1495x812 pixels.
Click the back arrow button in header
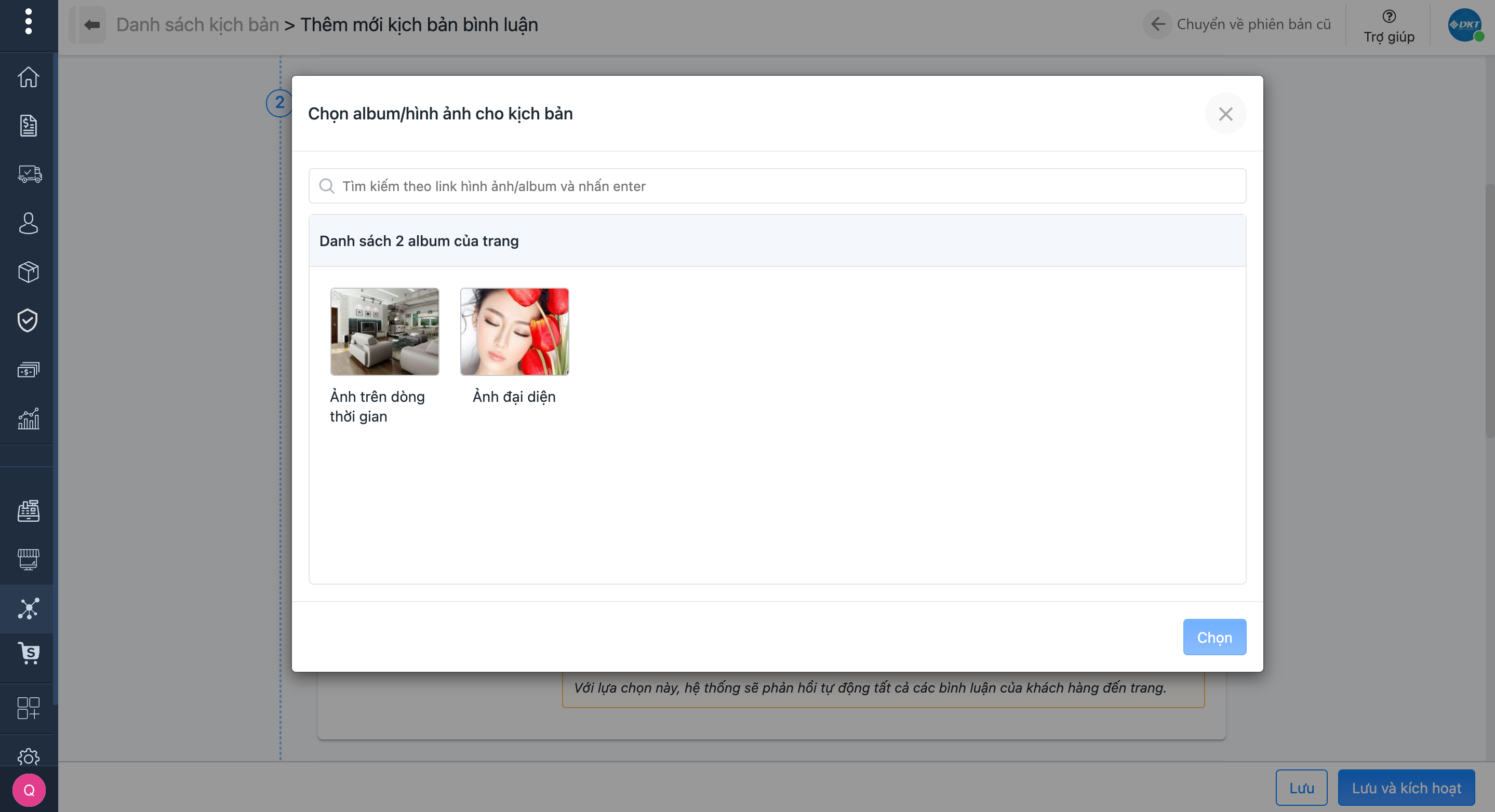tap(92, 25)
